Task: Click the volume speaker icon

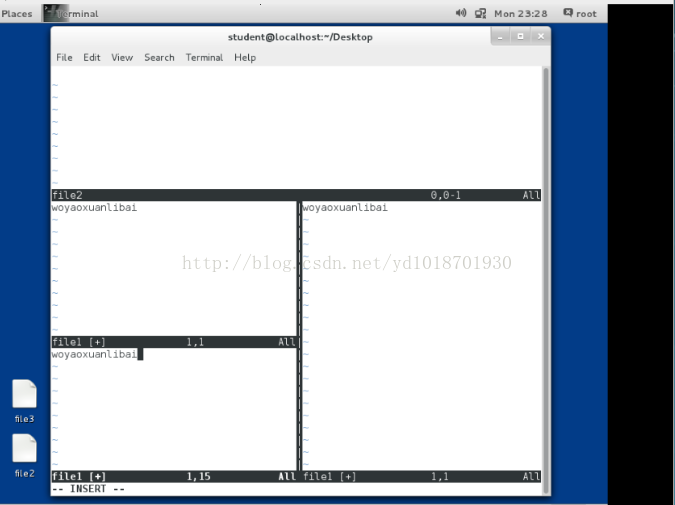Action: (x=461, y=13)
